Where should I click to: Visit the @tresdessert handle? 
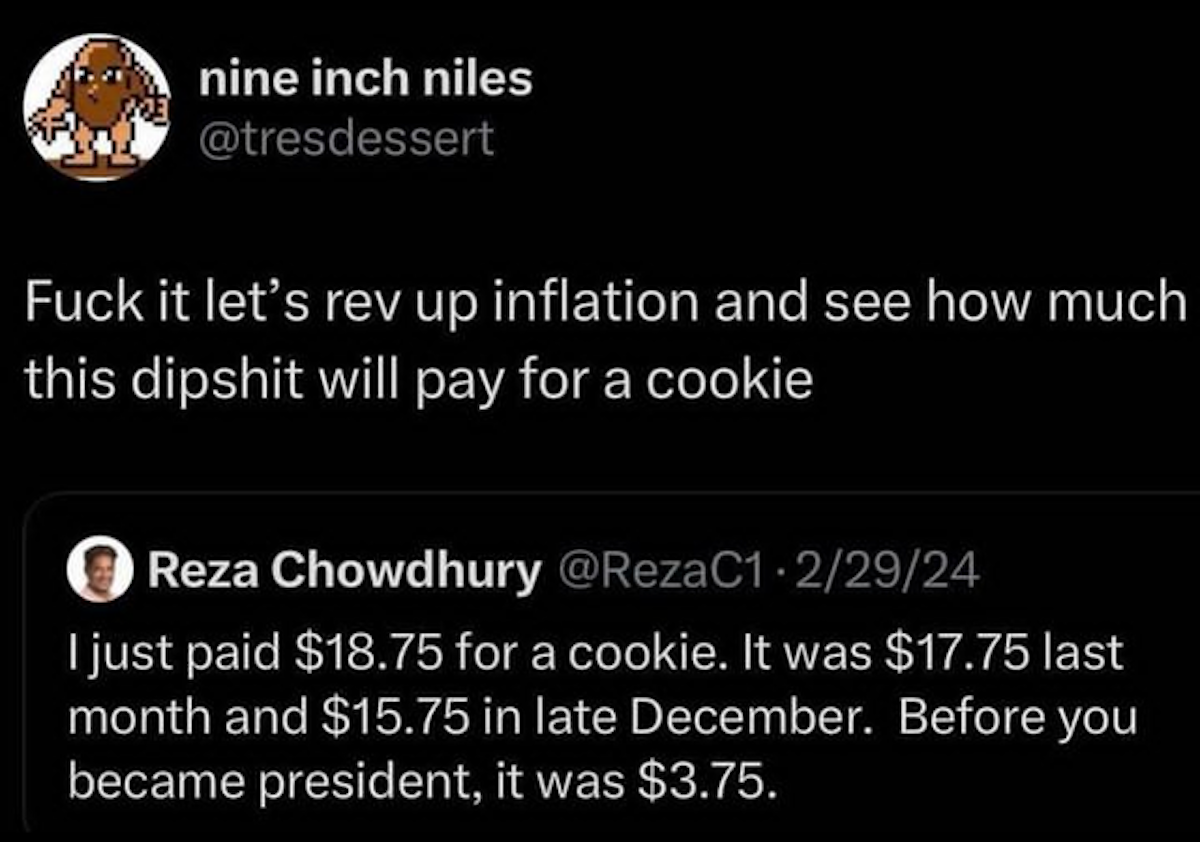346,139
